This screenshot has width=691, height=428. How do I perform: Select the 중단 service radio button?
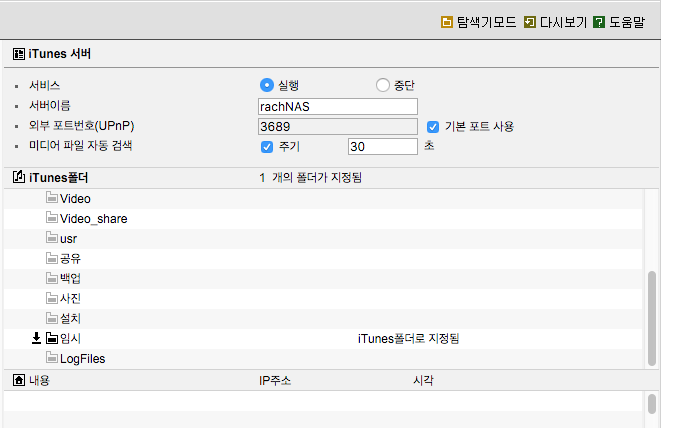coord(383,85)
